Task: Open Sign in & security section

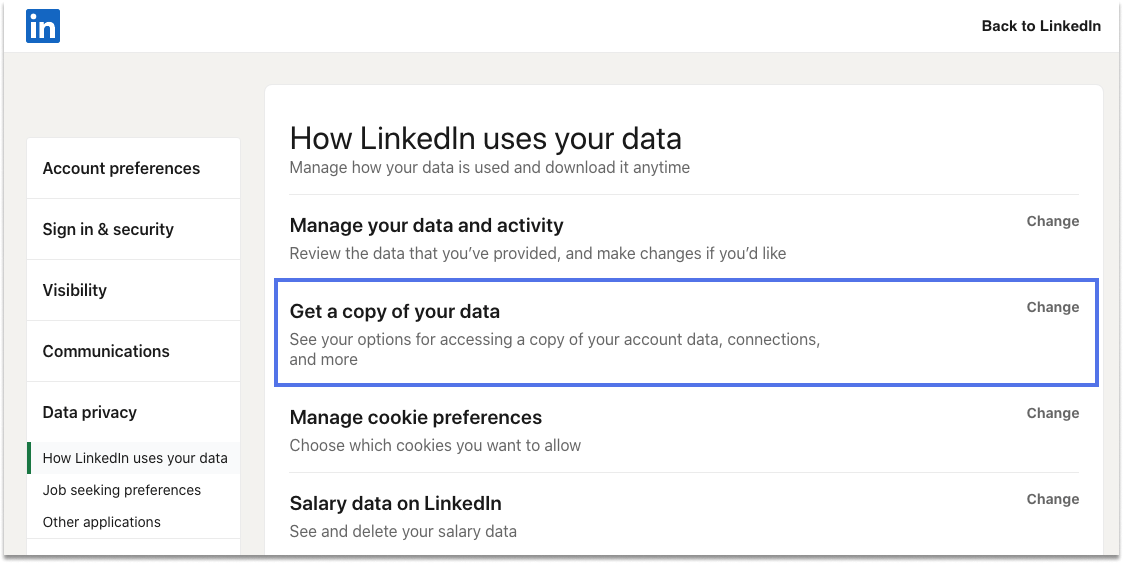Action: [108, 229]
